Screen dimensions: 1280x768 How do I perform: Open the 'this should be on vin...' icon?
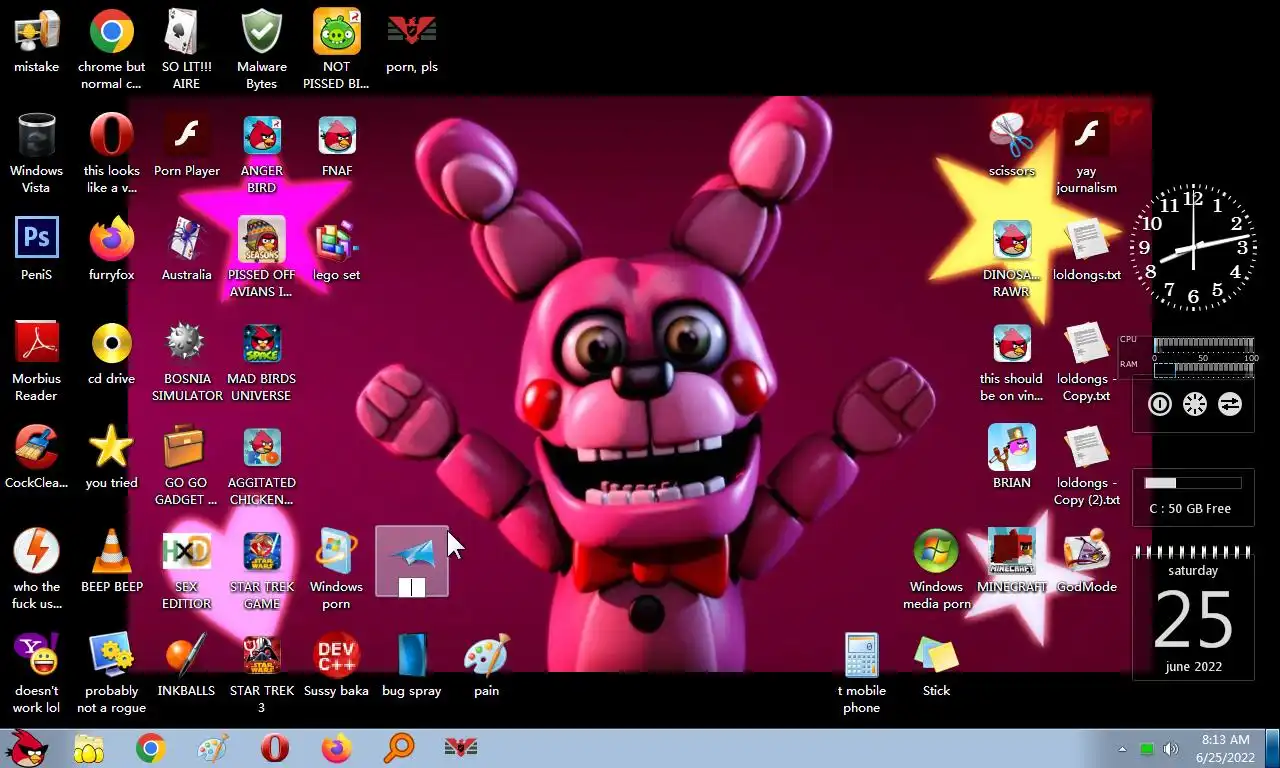tap(1012, 363)
